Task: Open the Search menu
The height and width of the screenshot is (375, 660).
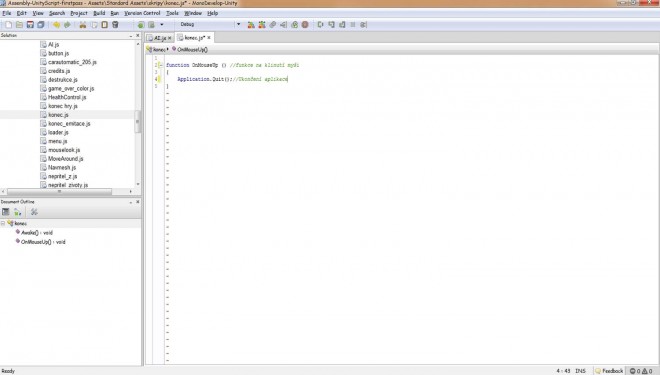Action: point(57,13)
